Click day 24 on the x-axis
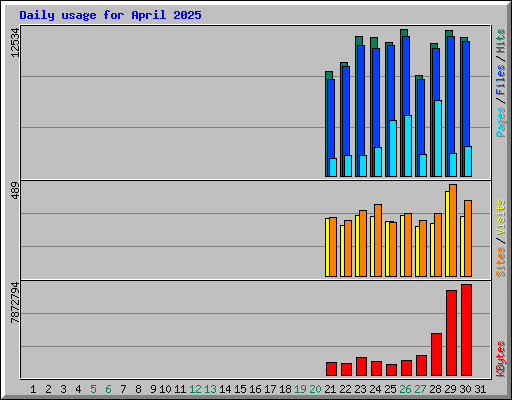Viewport: 512px width, 400px height. (x=375, y=389)
